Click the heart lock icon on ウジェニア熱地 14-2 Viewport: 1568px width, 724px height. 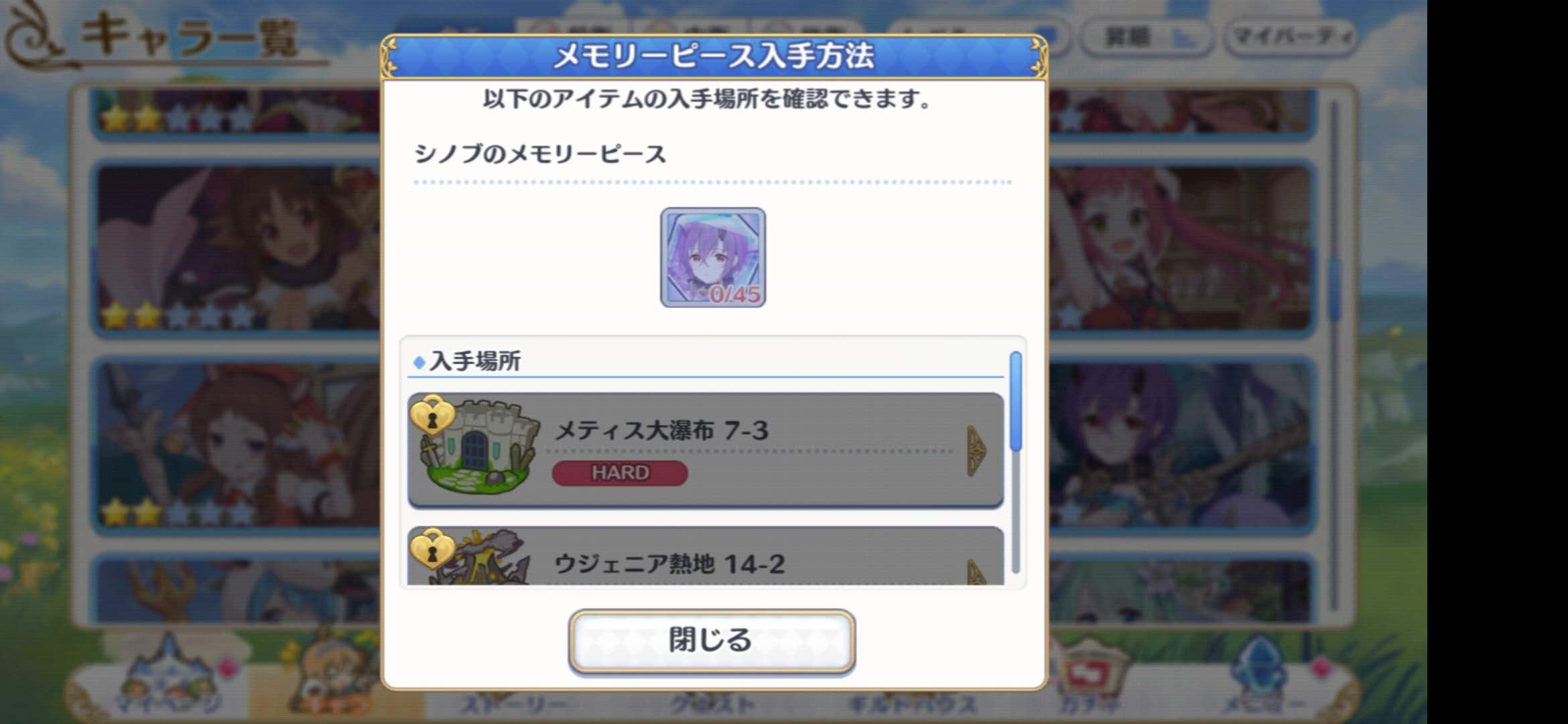click(x=432, y=548)
